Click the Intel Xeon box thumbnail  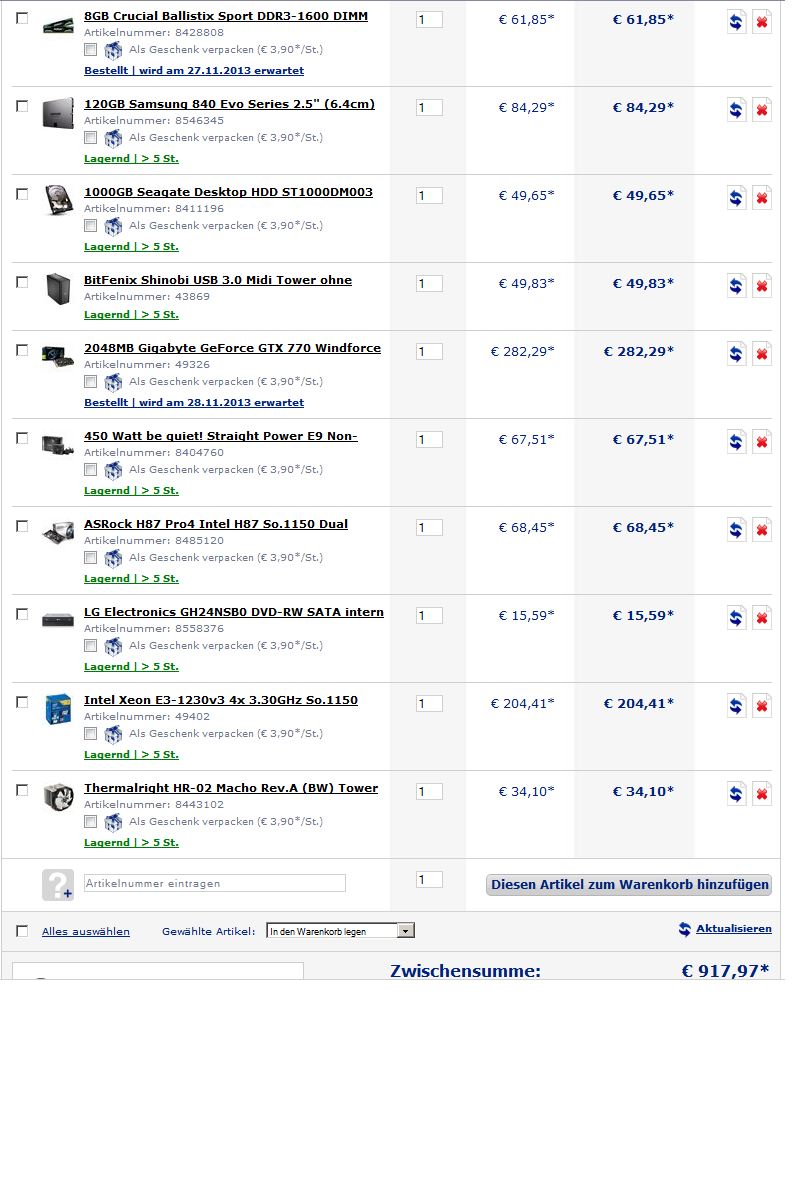pyautogui.click(x=58, y=709)
